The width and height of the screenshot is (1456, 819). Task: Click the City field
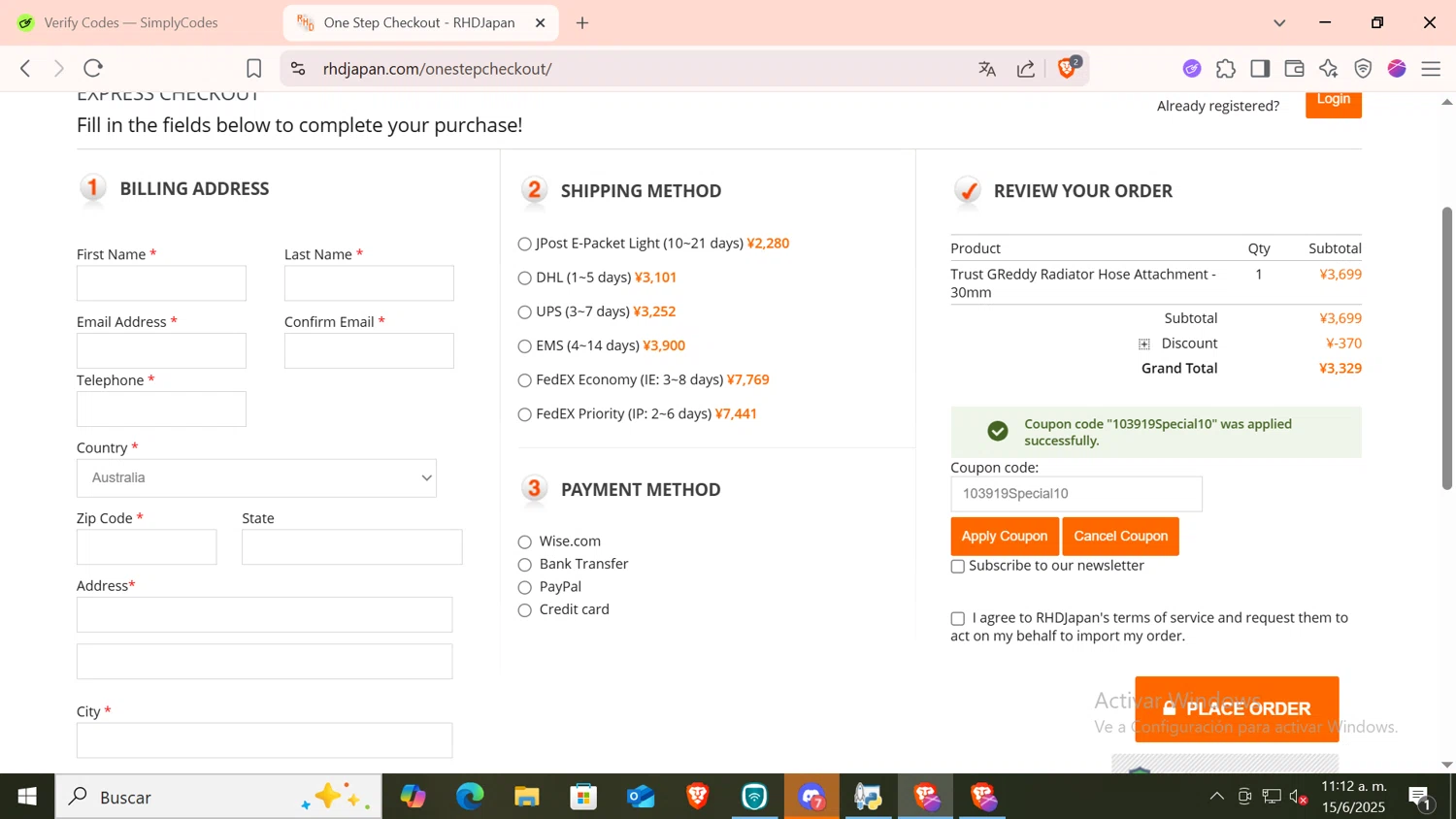(x=264, y=740)
